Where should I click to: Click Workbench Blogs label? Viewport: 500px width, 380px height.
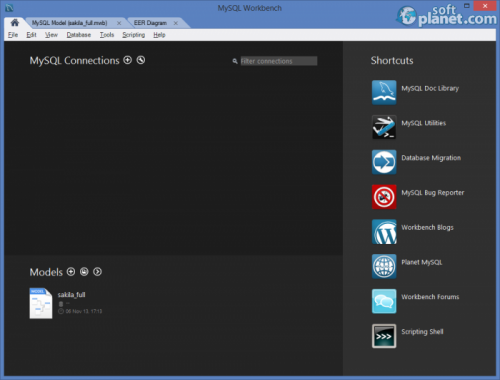tap(427, 227)
